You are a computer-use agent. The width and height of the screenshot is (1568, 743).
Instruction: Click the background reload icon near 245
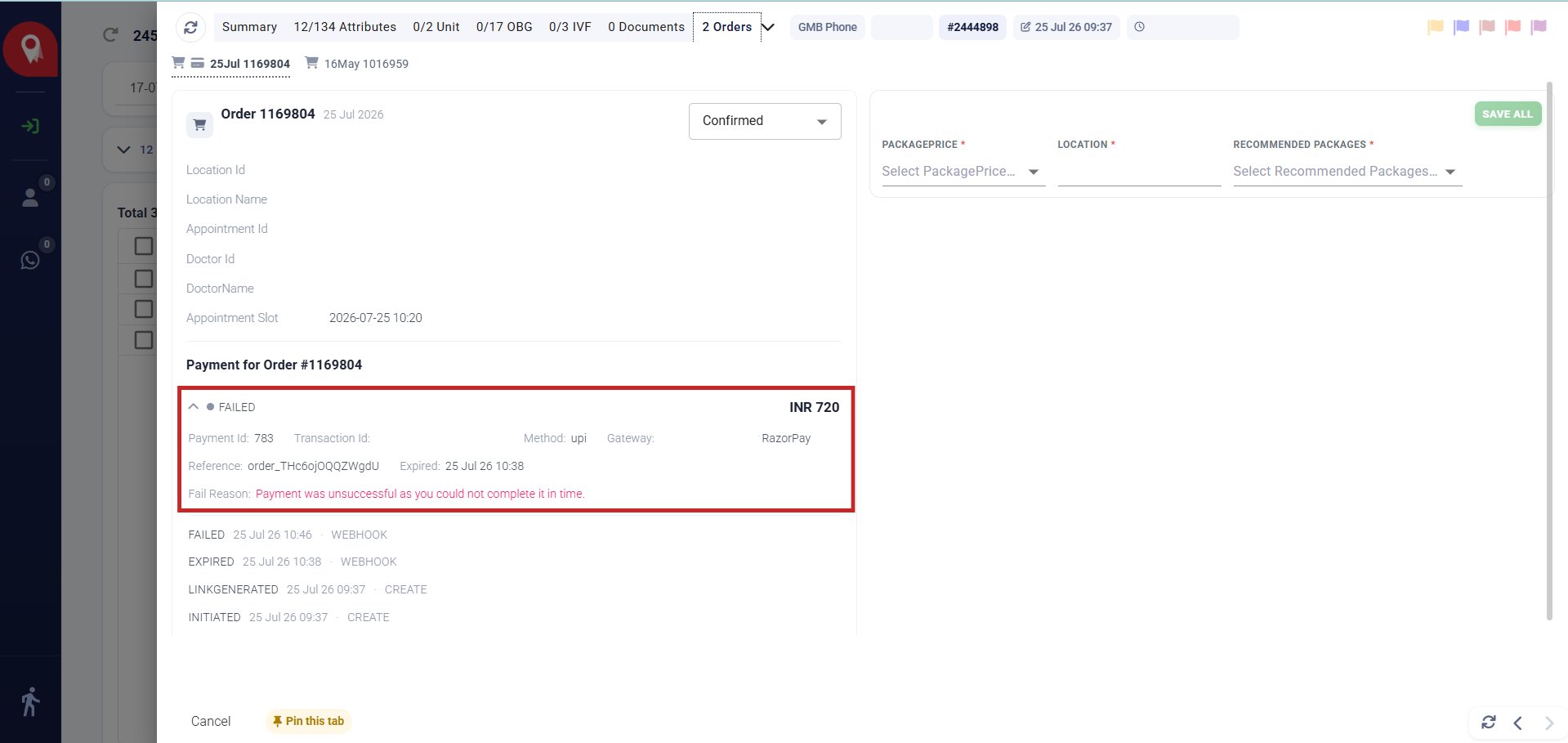click(x=110, y=34)
